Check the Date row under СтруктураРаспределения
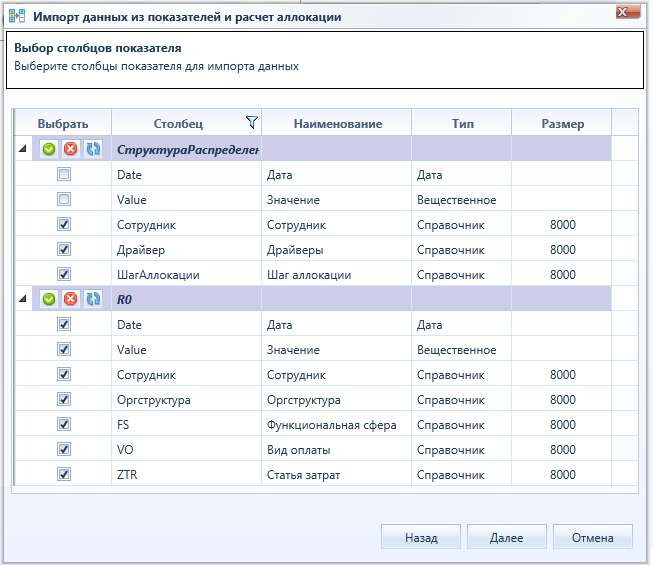The width and height of the screenshot is (653, 565). (64, 174)
